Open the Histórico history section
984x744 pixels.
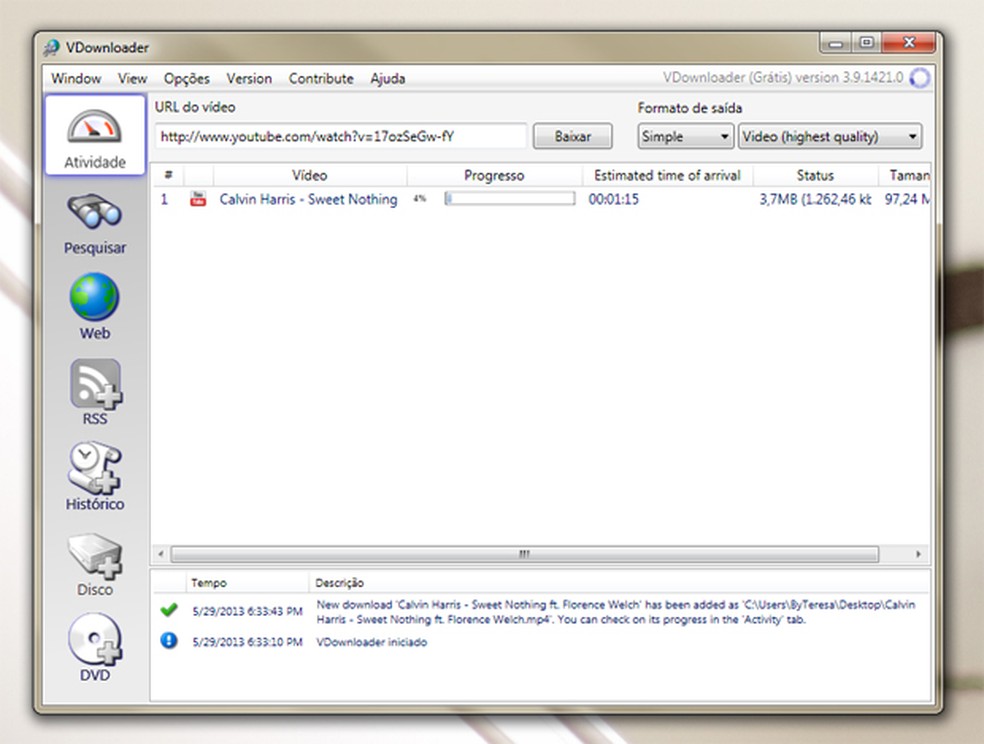pyautogui.click(x=95, y=477)
